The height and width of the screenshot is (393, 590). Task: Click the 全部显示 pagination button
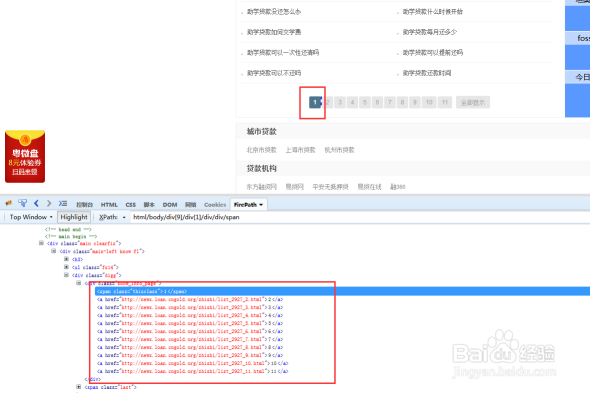tap(473, 102)
